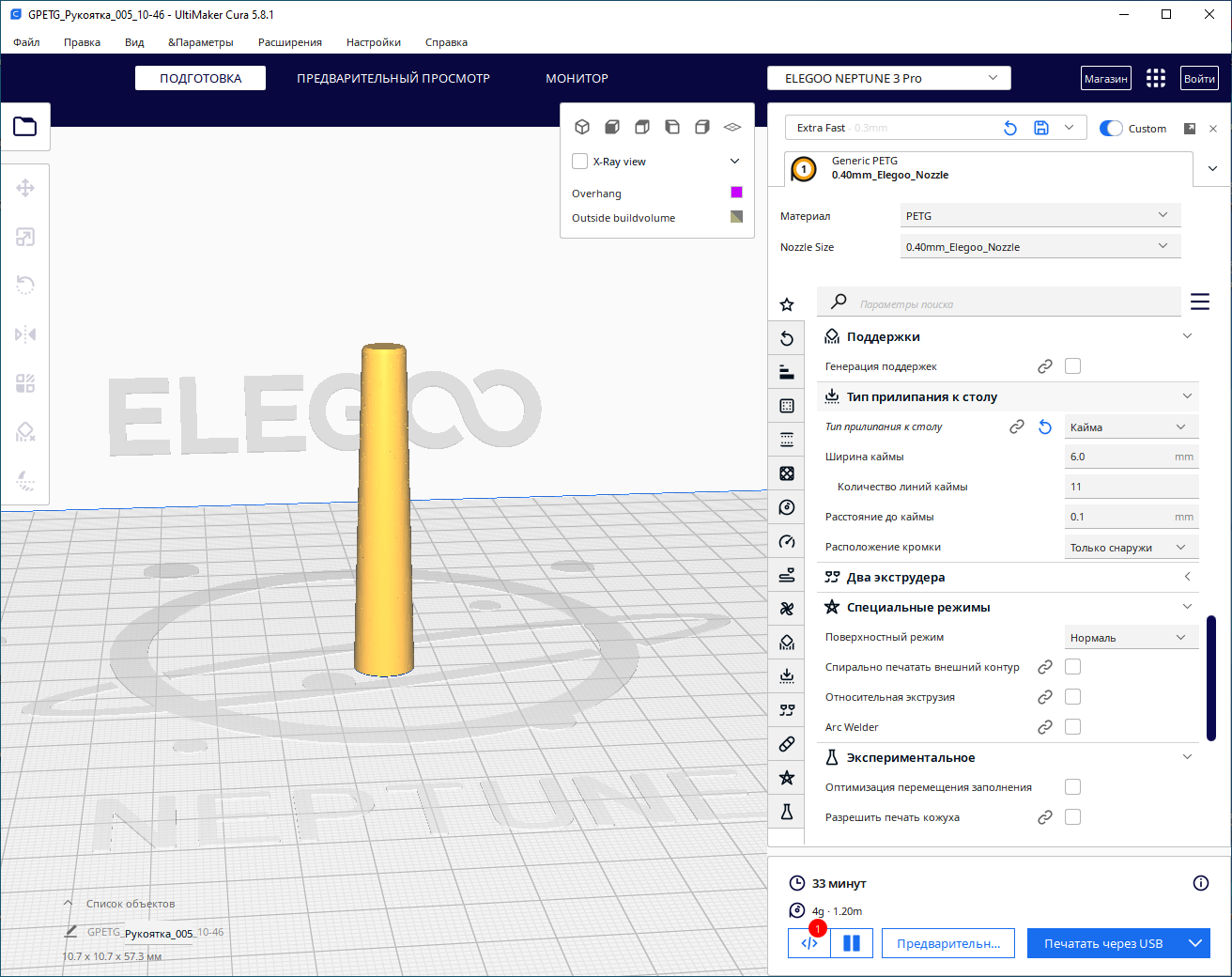Select the Move tool

click(x=25, y=188)
